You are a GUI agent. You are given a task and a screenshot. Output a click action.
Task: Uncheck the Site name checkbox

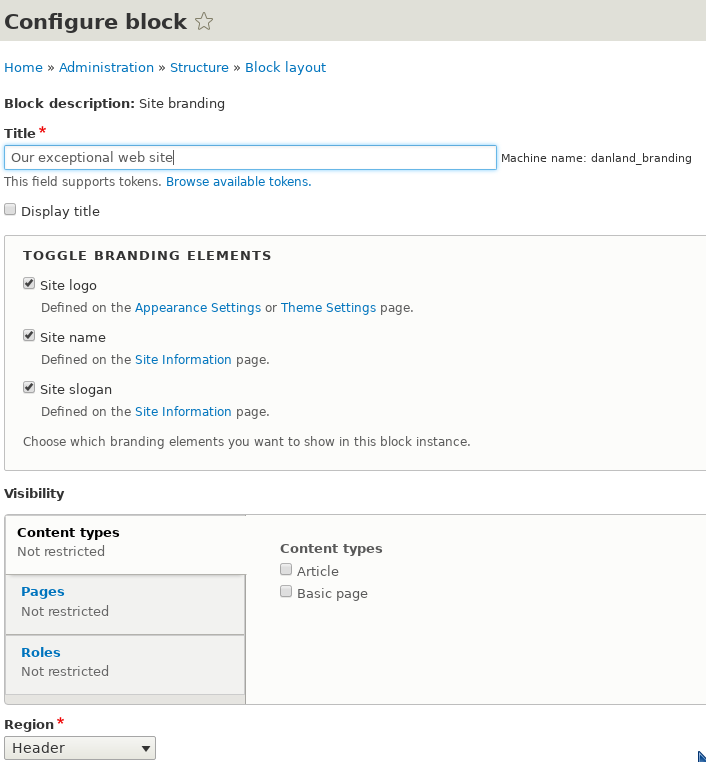coord(29,335)
